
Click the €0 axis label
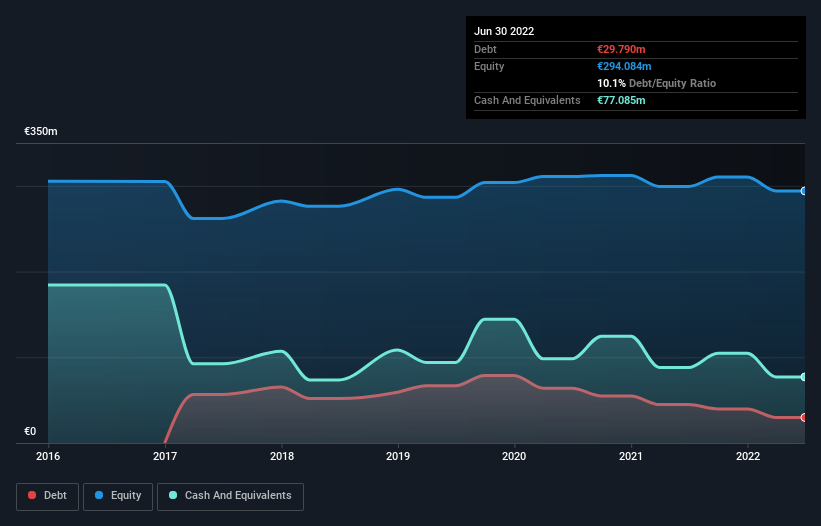coord(30,431)
